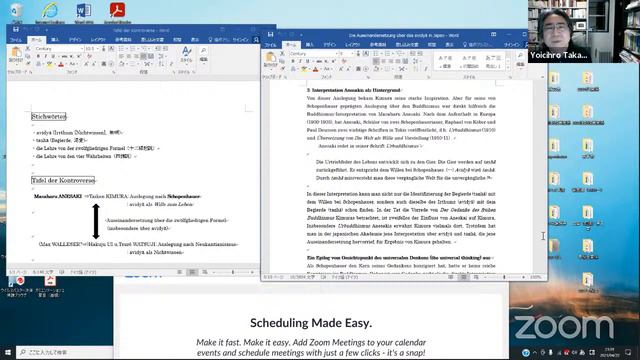Click Windows Start button
This screenshot has width=640, height=360.
click(8, 352)
